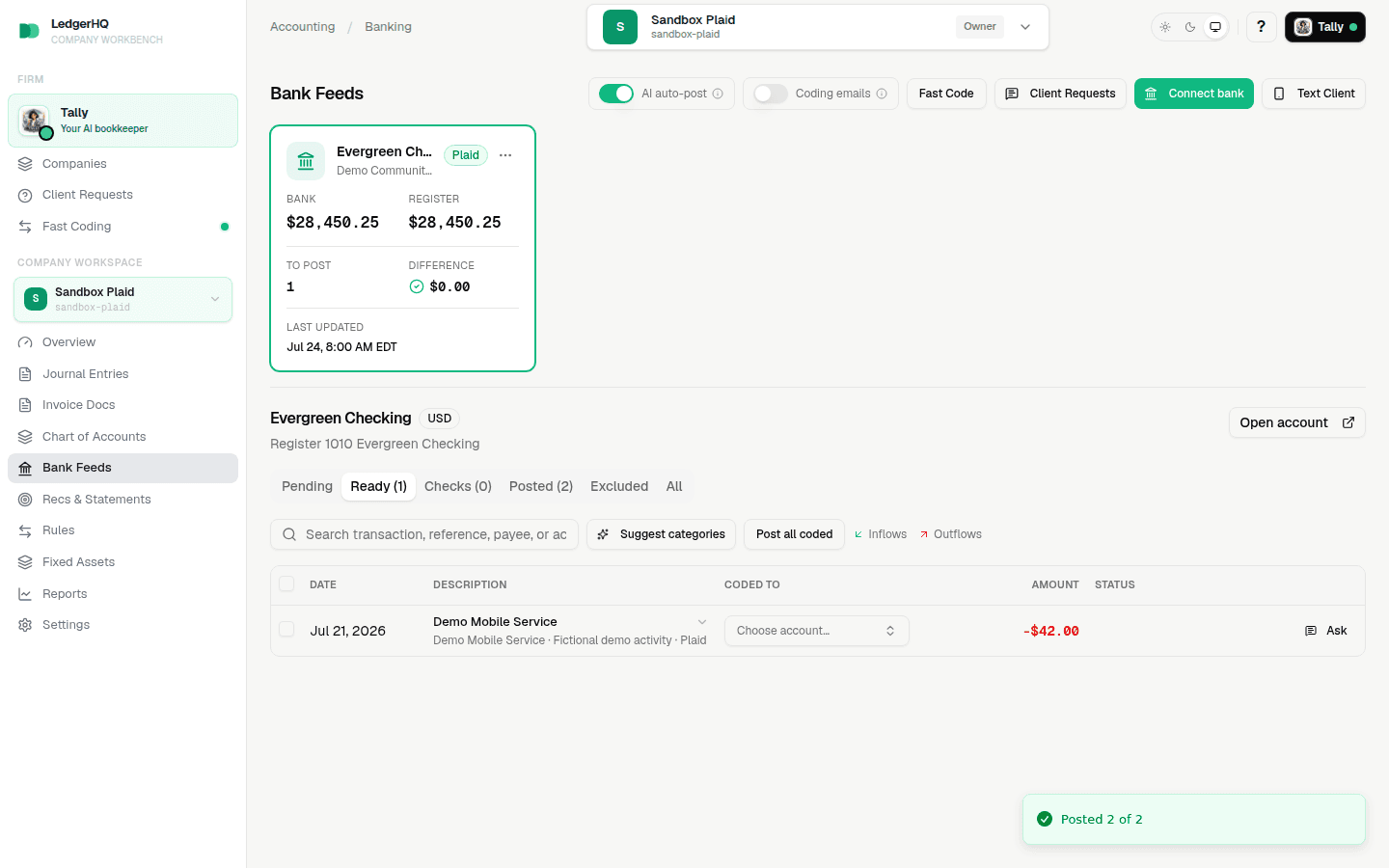Click AI auto-post info icon
The height and width of the screenshot is (868, 1389).
pyautogui.click(x=718, y=94)
